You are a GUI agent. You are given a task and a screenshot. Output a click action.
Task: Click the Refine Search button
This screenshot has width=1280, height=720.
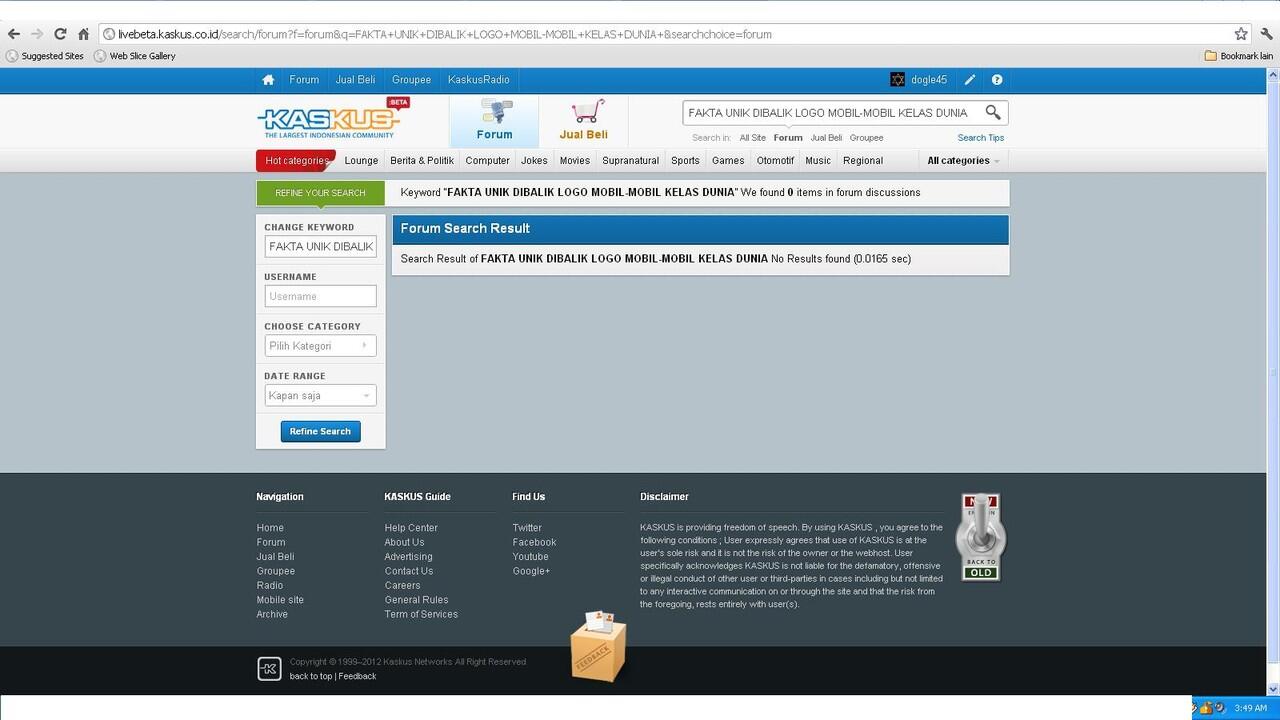tap(320, 431)
